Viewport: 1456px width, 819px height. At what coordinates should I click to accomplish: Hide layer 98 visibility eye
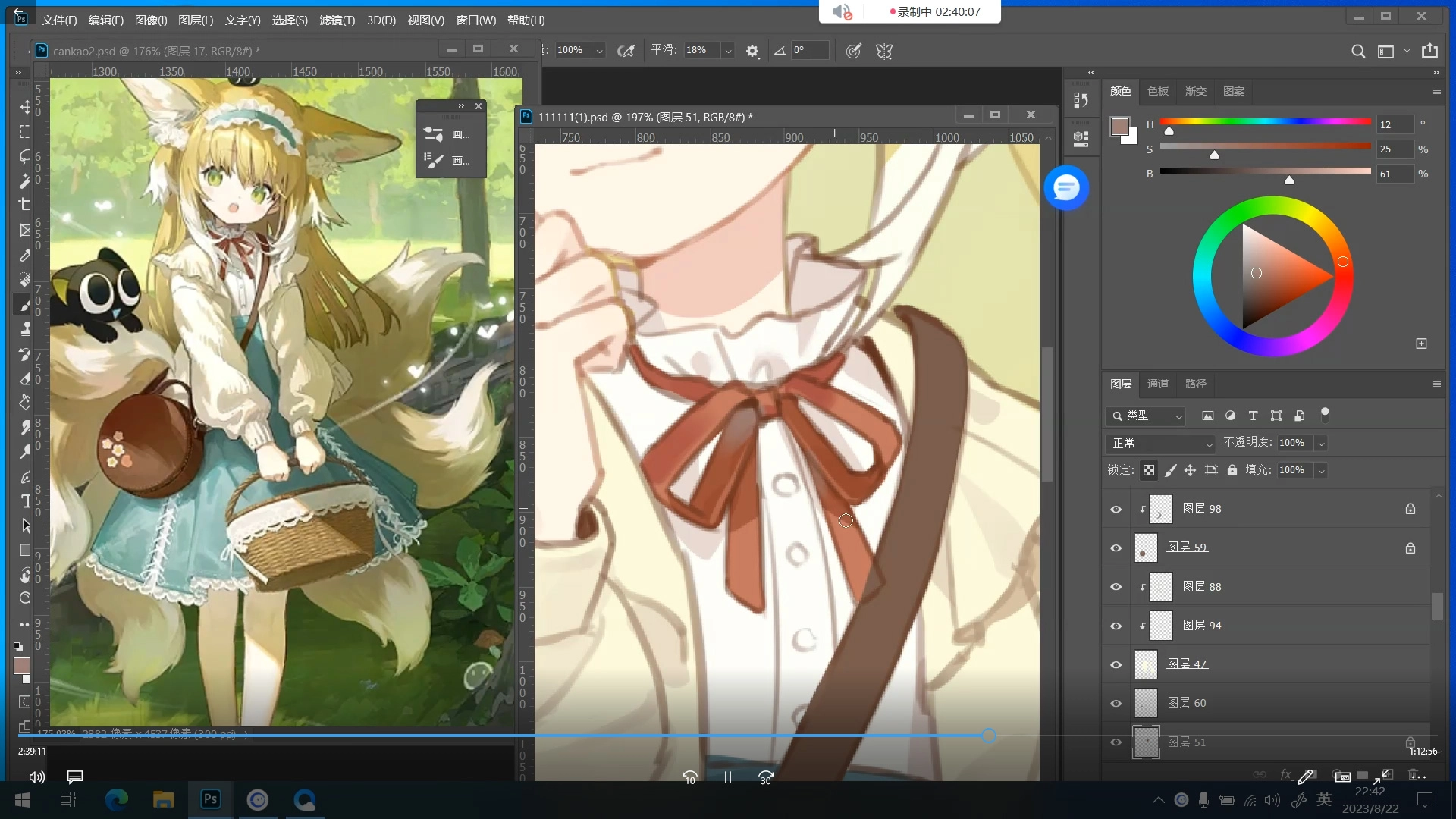1116,509
